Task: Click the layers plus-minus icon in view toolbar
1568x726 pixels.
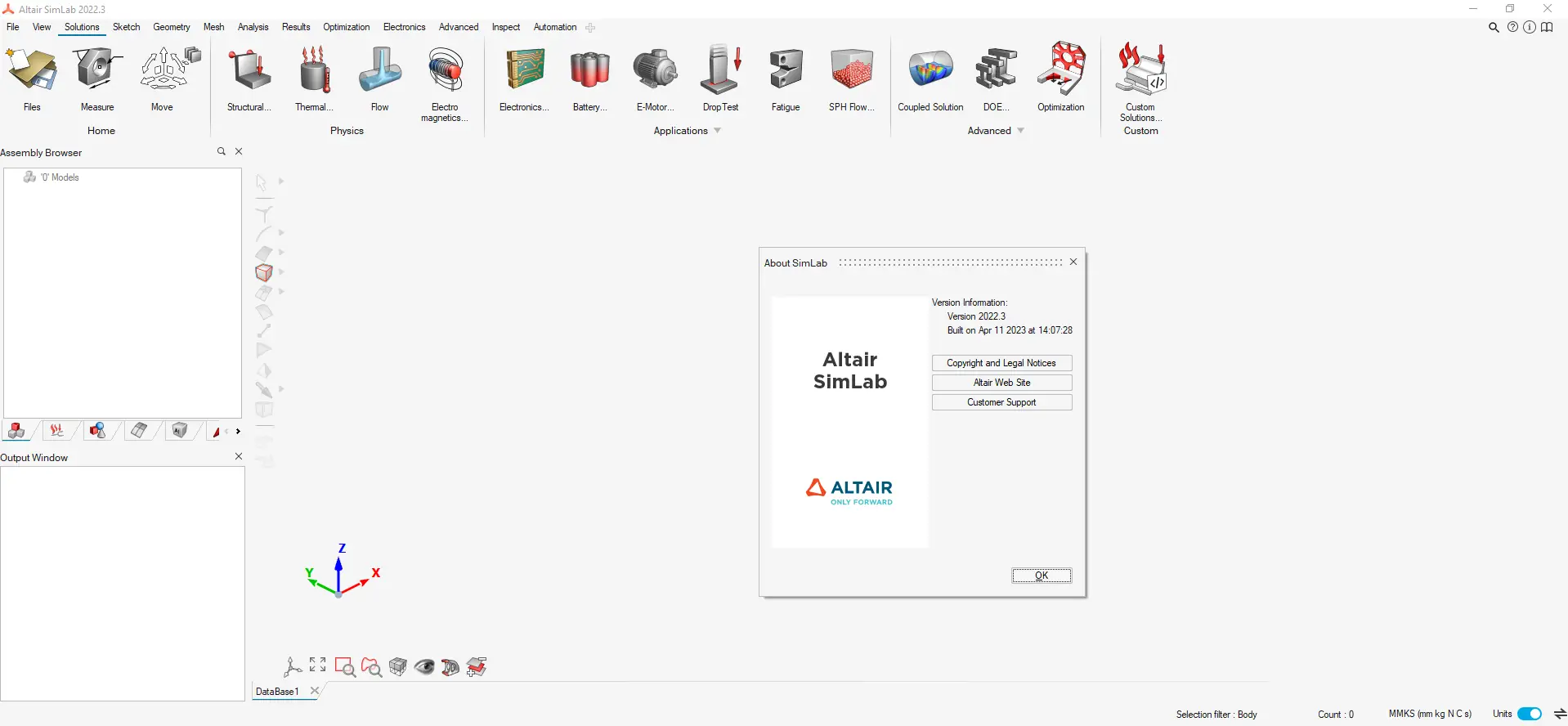Action: click(x=477, y=667)
